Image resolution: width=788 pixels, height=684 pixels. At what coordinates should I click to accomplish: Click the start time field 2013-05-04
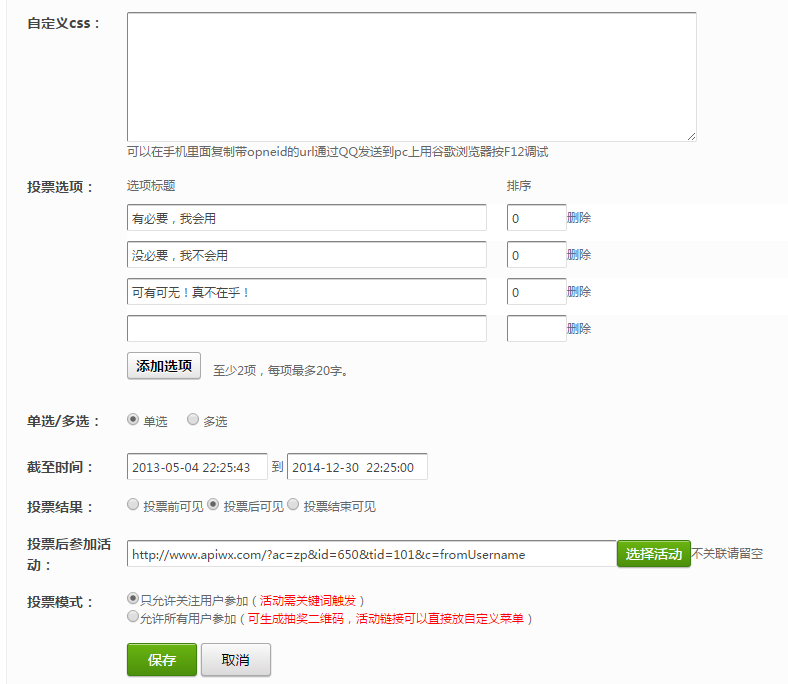point(197,467)
